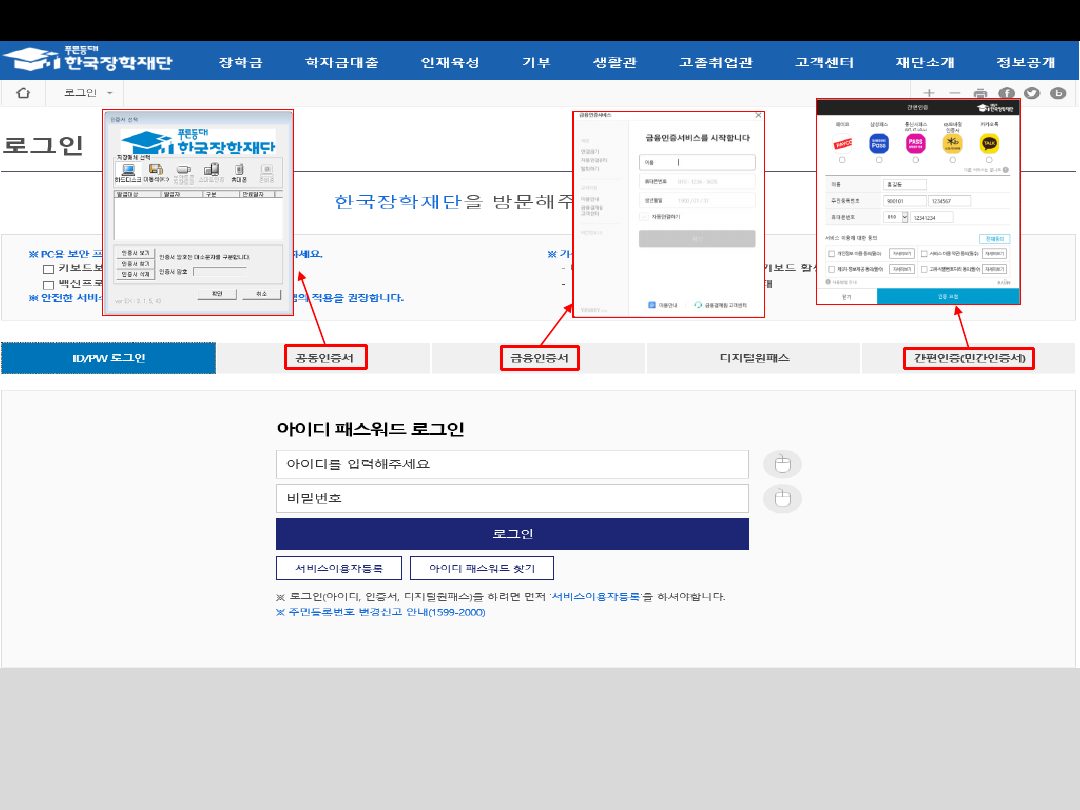Select 휴대폰 storage icon in certificate dialog
Screen dimensions: 1080x810
[x=239, y=173]
